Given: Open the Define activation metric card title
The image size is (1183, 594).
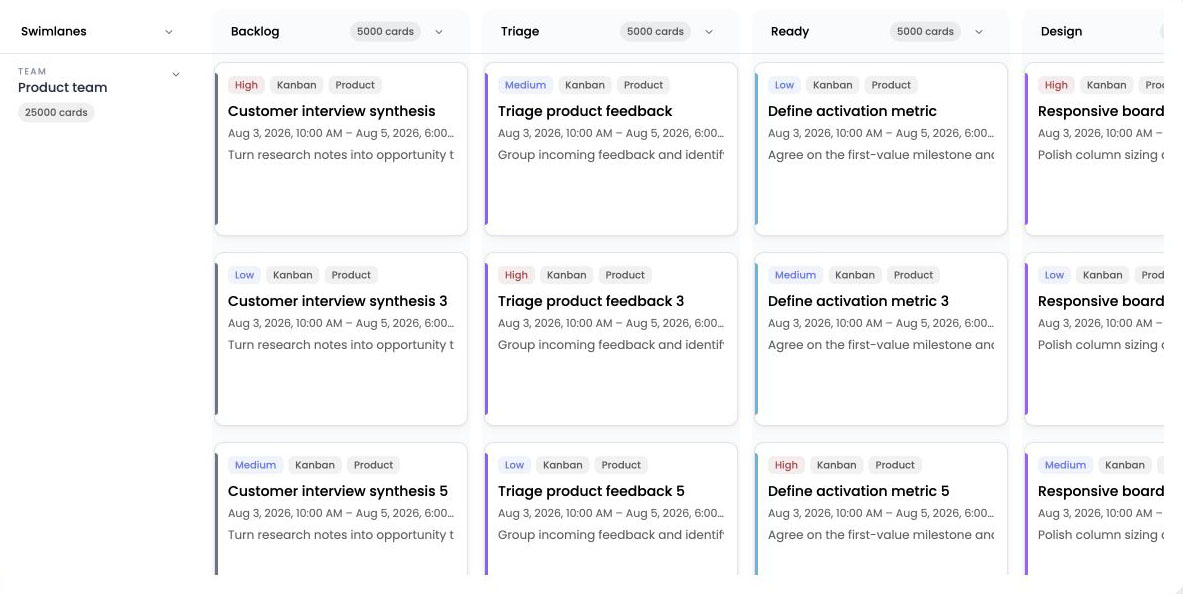Looking at the screenshot, I should pyautogui.click(x=852, y=111).
